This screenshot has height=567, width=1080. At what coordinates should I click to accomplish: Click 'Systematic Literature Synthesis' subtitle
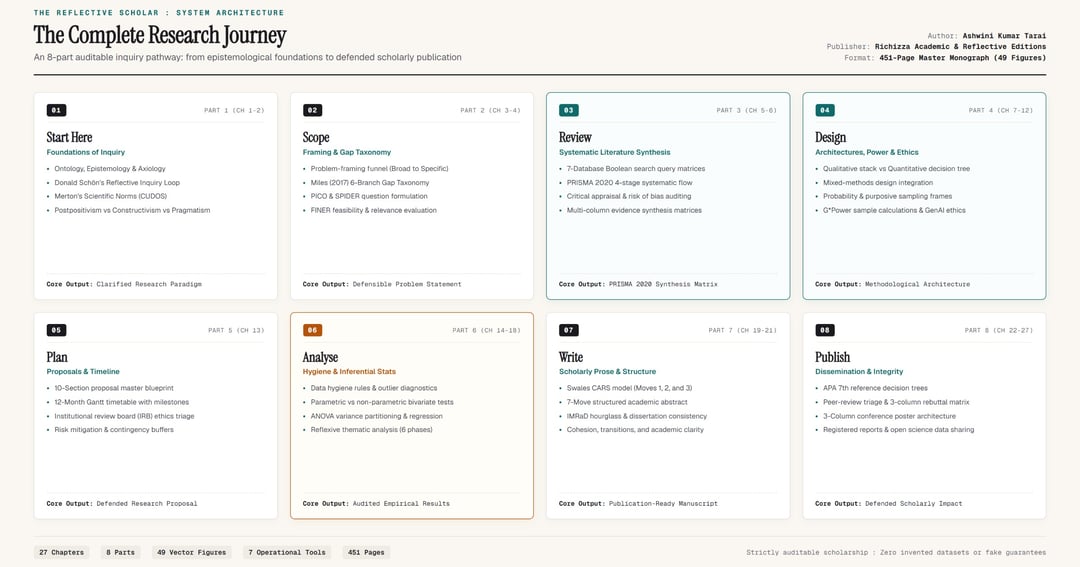click(614, 152)
